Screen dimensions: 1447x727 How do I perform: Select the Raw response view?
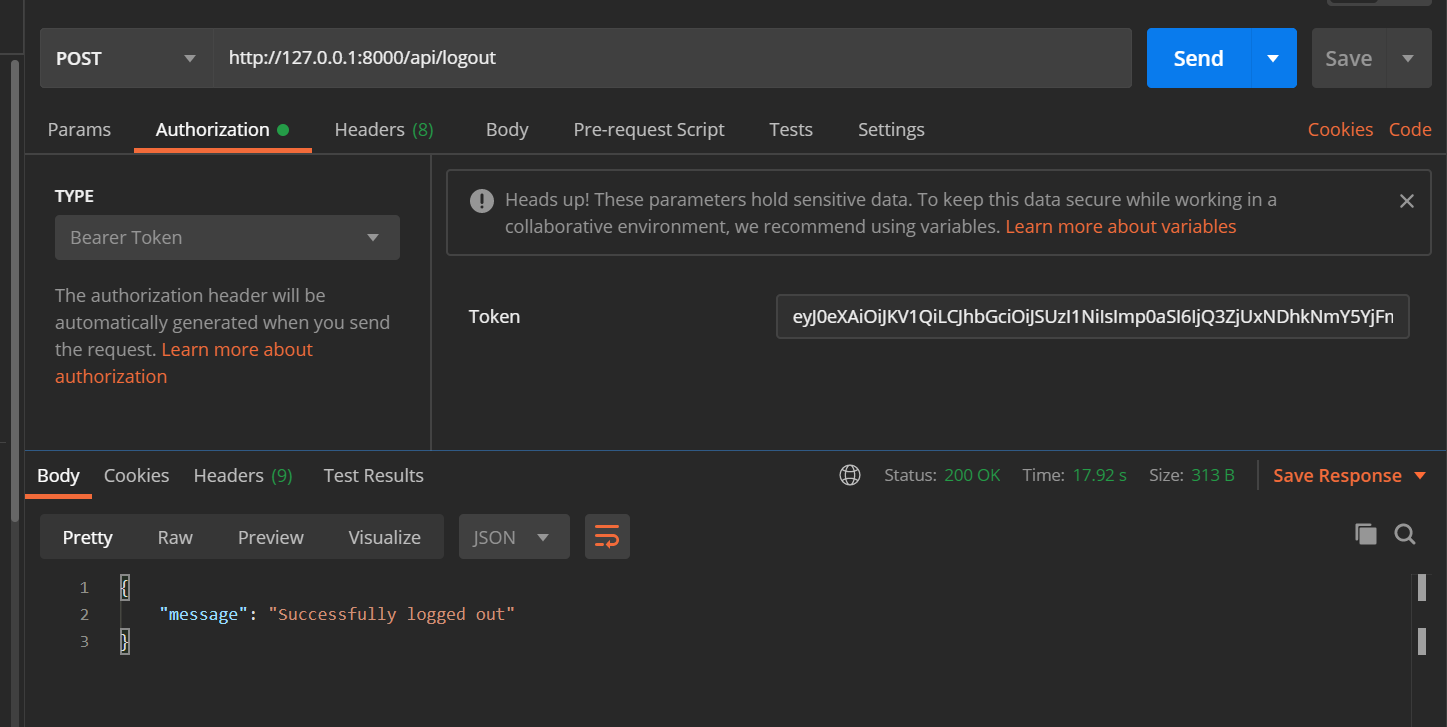click(174, 536)
